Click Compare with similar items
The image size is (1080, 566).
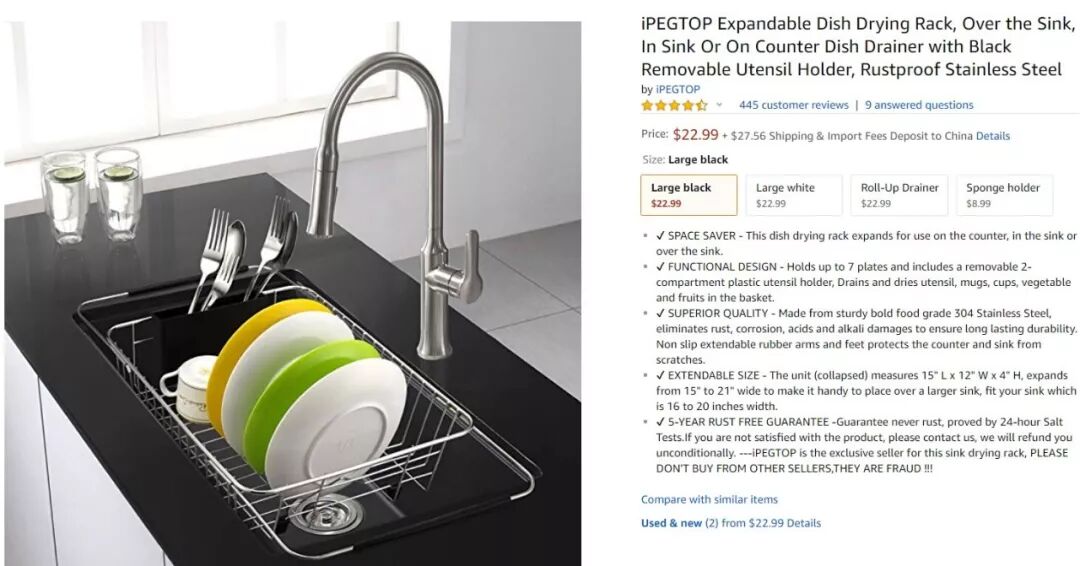coord(709,499)
